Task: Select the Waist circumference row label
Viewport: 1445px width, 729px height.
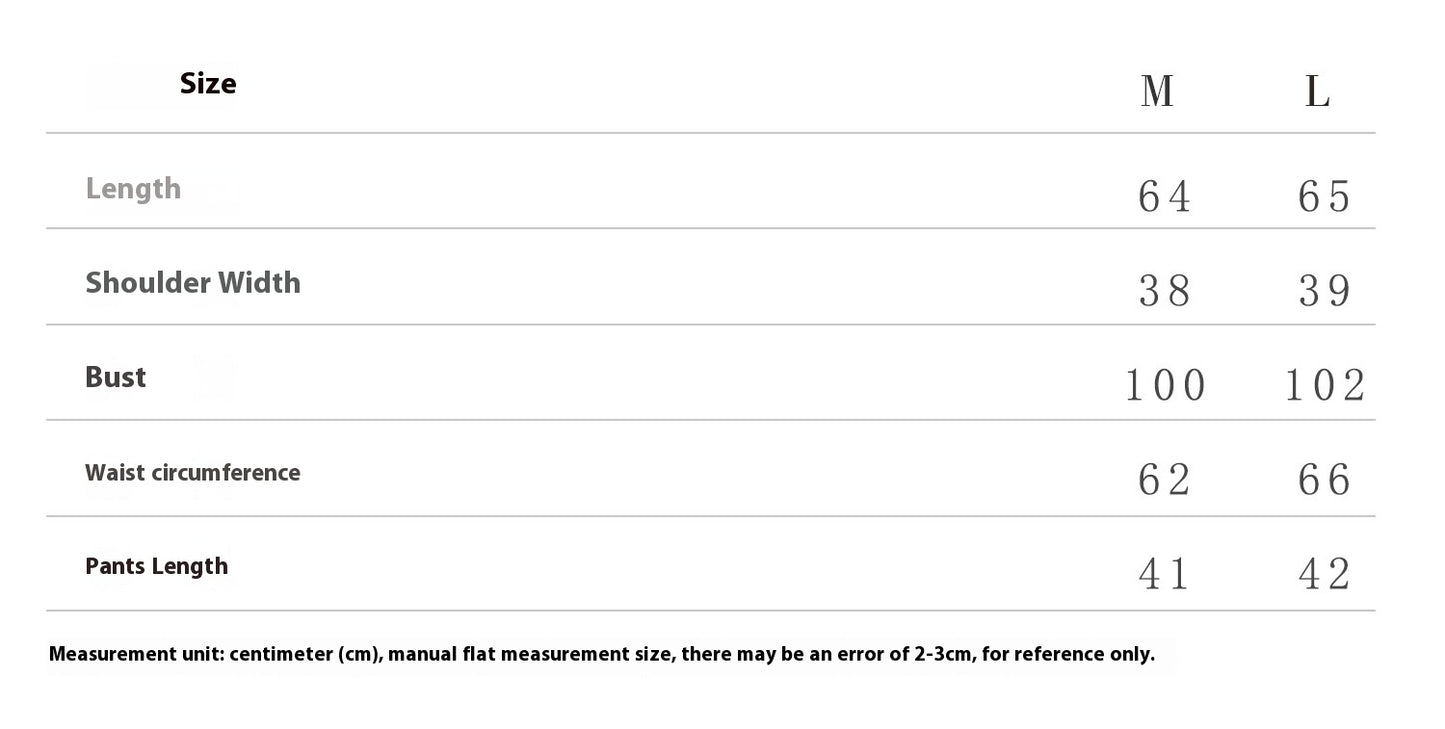Action: [x=192, y=472]
